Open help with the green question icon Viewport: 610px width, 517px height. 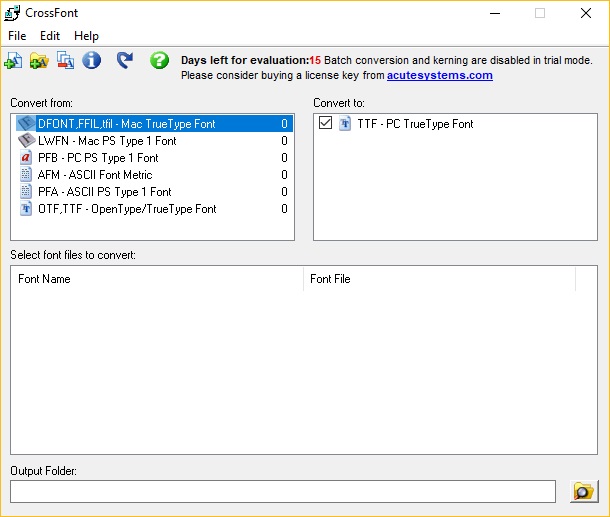pyautogui.click(x=159, y=61)
